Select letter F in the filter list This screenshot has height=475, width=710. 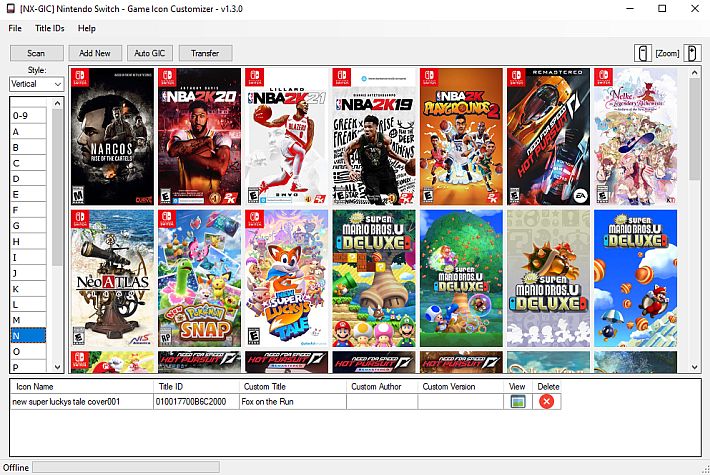point(28,210)
